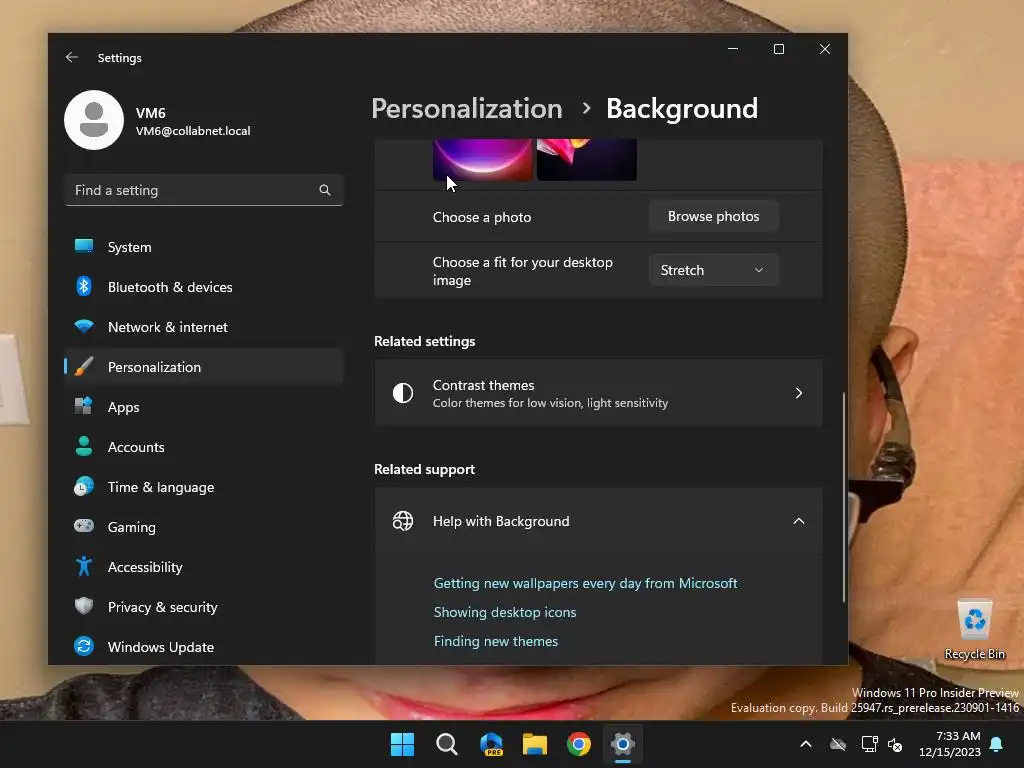Click the Privacy & security shield icon
This screenshot has width=1024, height=768.
tap(84, 606)
